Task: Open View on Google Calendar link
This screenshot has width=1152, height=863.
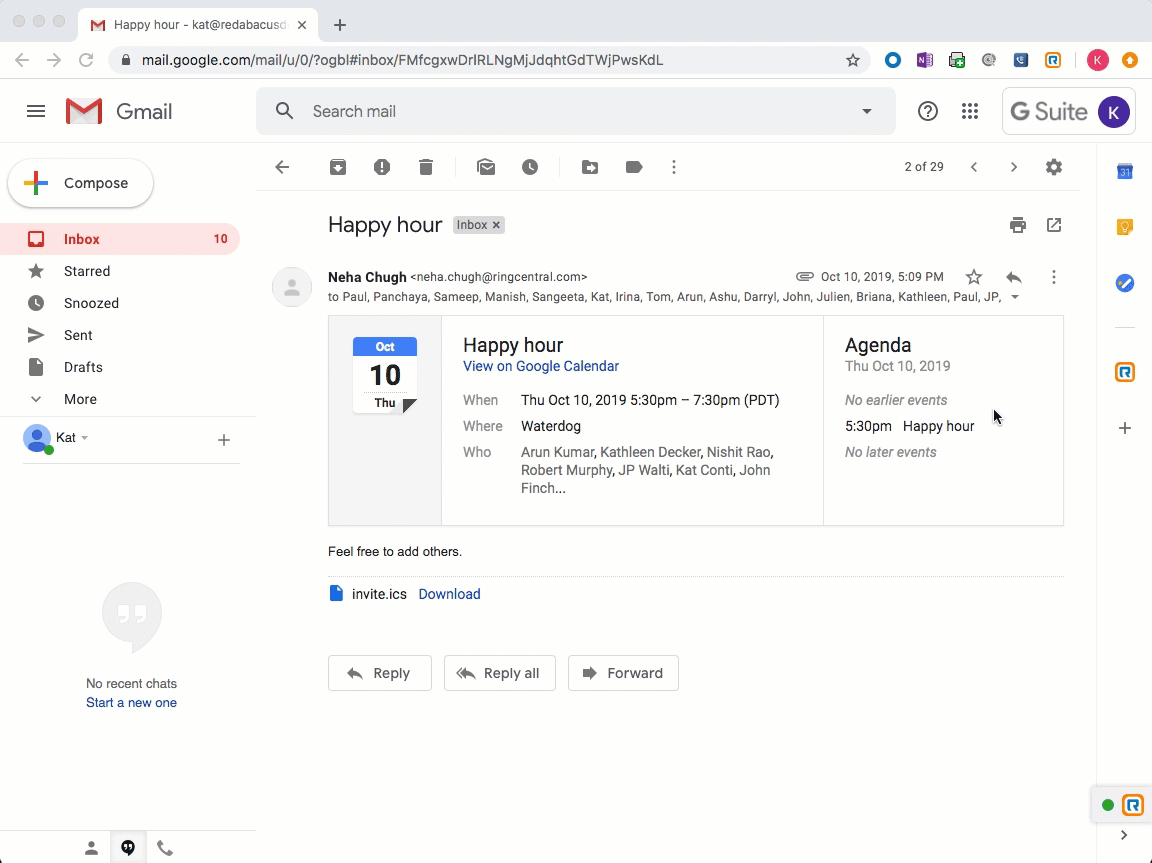Action: 541,366
